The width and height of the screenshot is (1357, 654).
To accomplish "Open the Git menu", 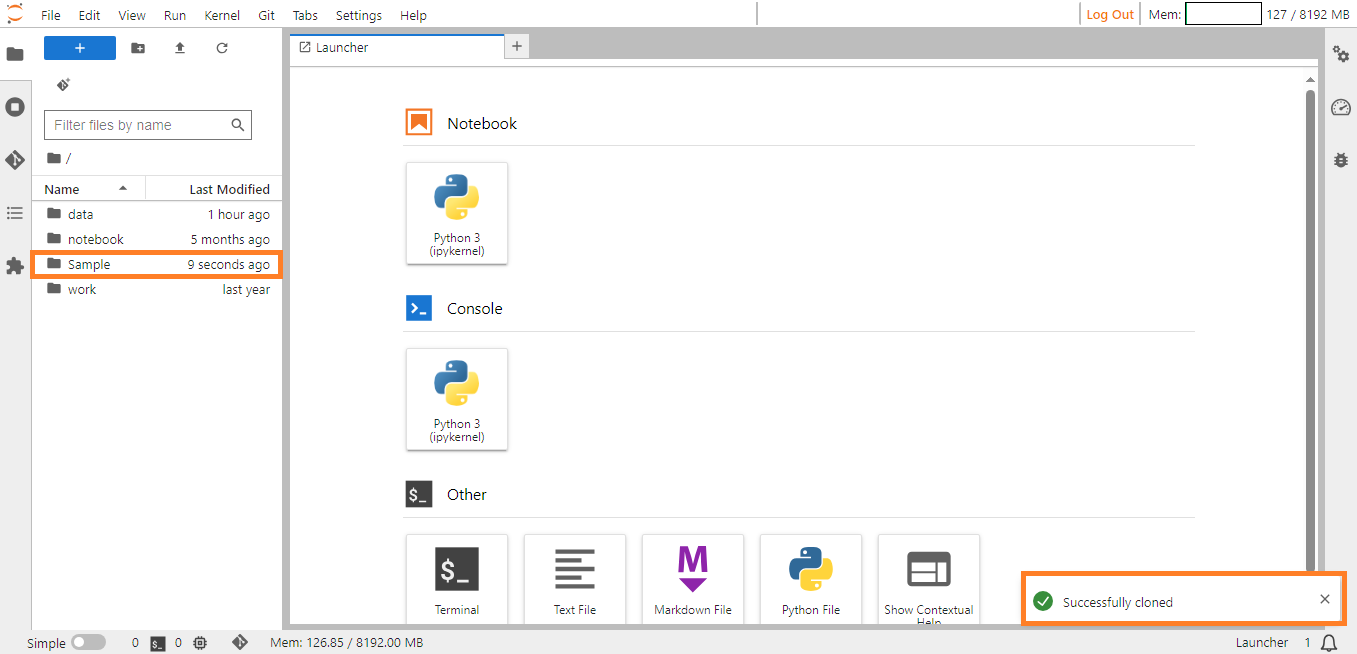I will point(266,15).
